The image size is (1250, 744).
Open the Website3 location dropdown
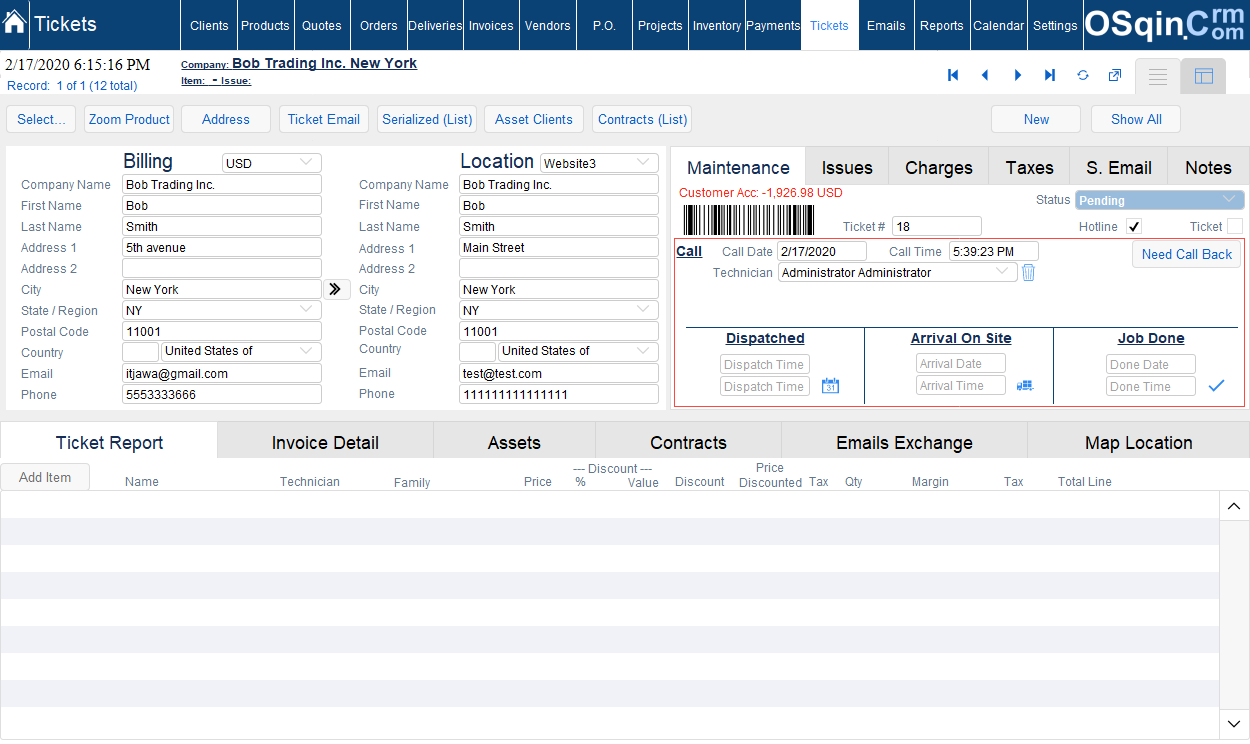599,162
